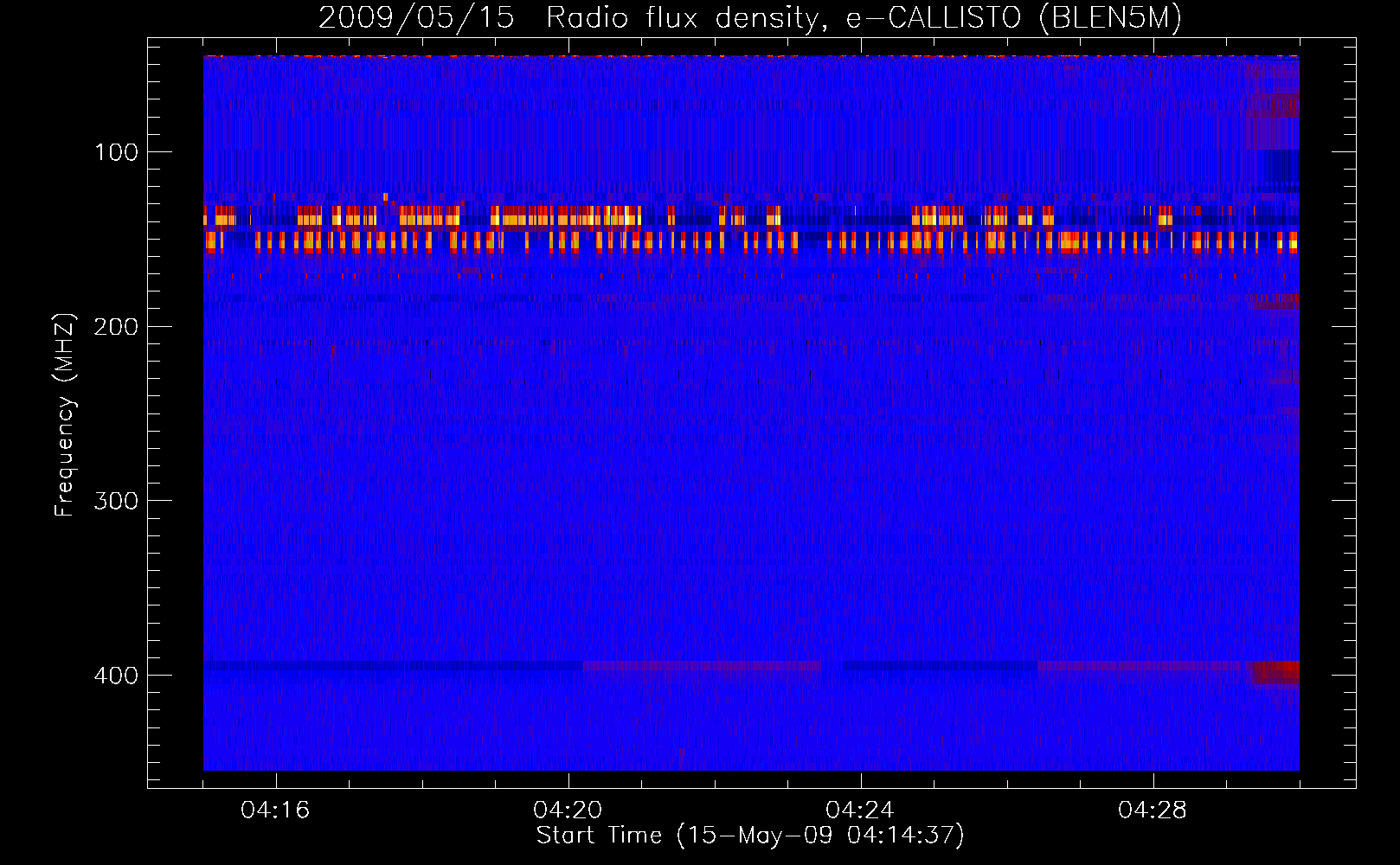Screen dimensions: 1400x865
Task: Click the 200 frequency tick label
Action: (x=116, y=327)
